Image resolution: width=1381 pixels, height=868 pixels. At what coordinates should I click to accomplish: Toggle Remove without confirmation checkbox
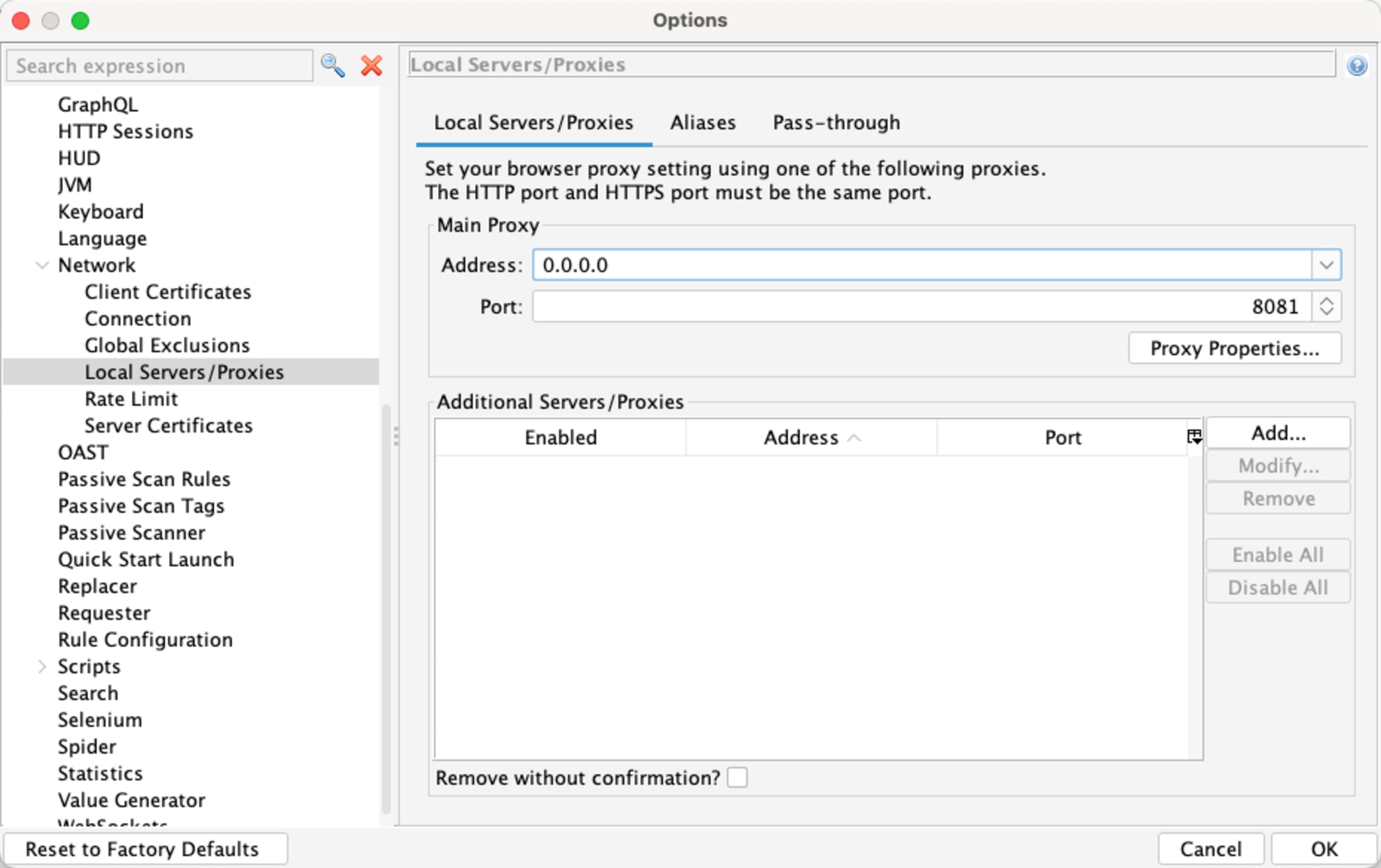737,778
